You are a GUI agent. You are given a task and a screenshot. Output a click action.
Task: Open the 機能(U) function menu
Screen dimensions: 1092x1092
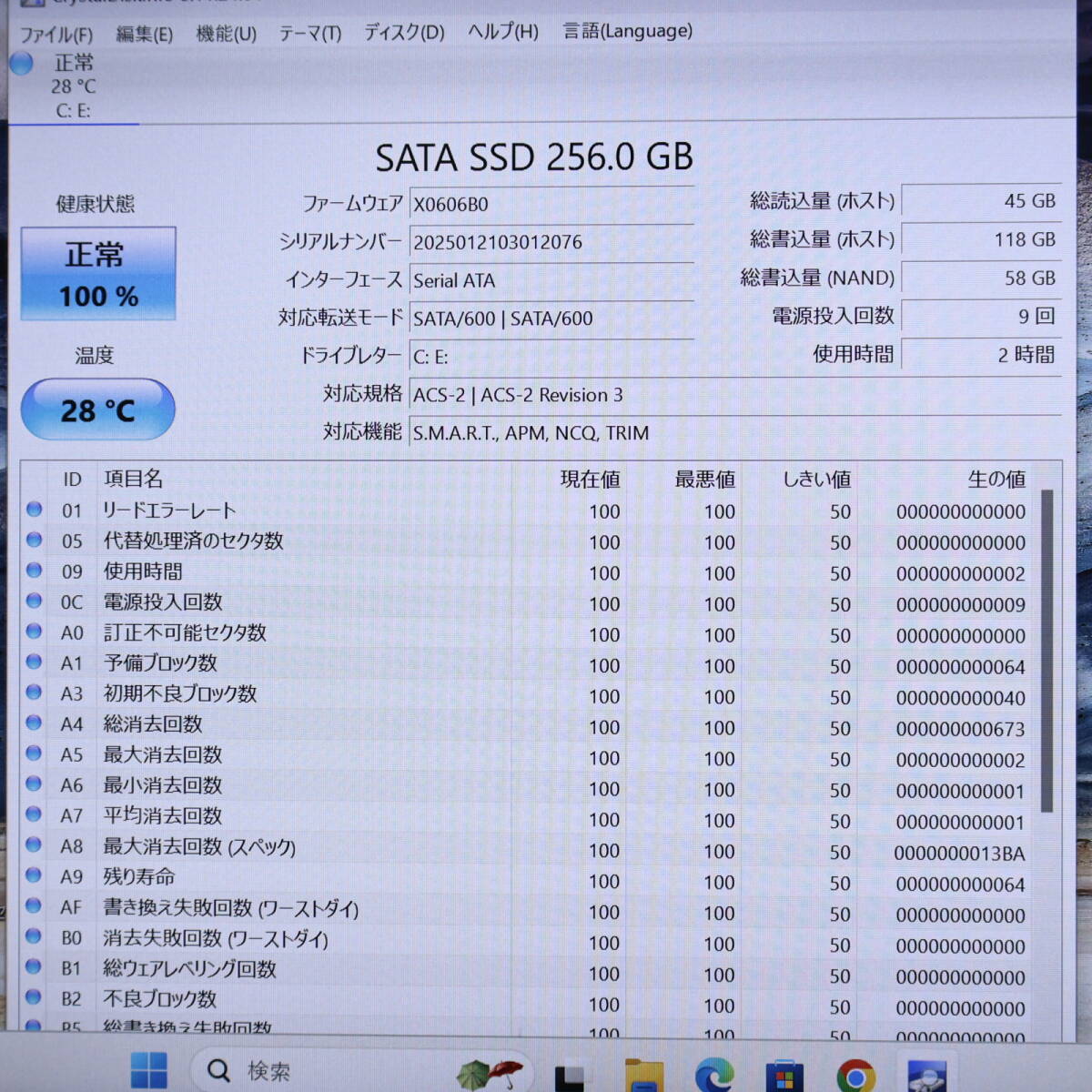point(225,30)
